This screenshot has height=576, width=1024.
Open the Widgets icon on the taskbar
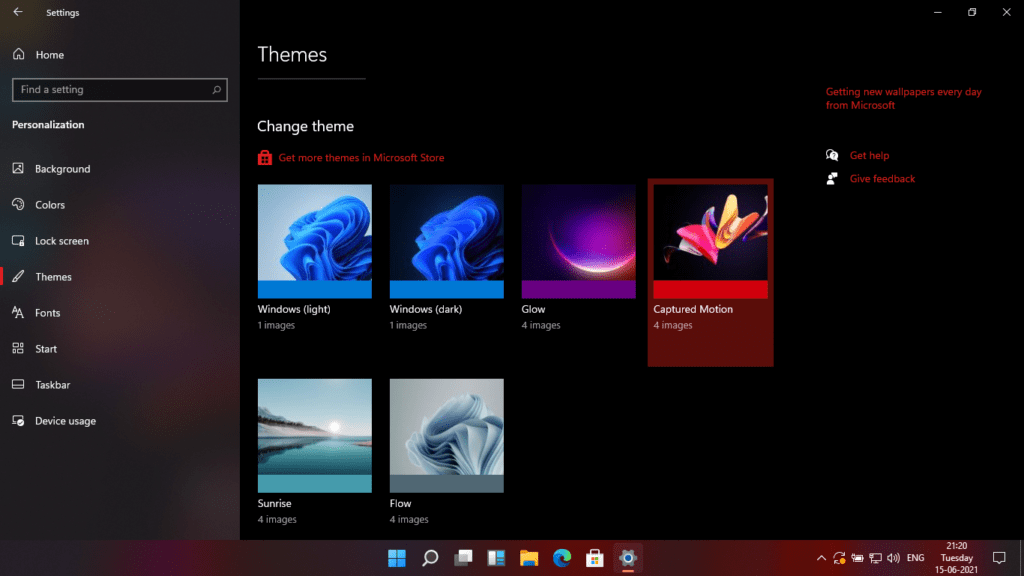click(496, 558)
